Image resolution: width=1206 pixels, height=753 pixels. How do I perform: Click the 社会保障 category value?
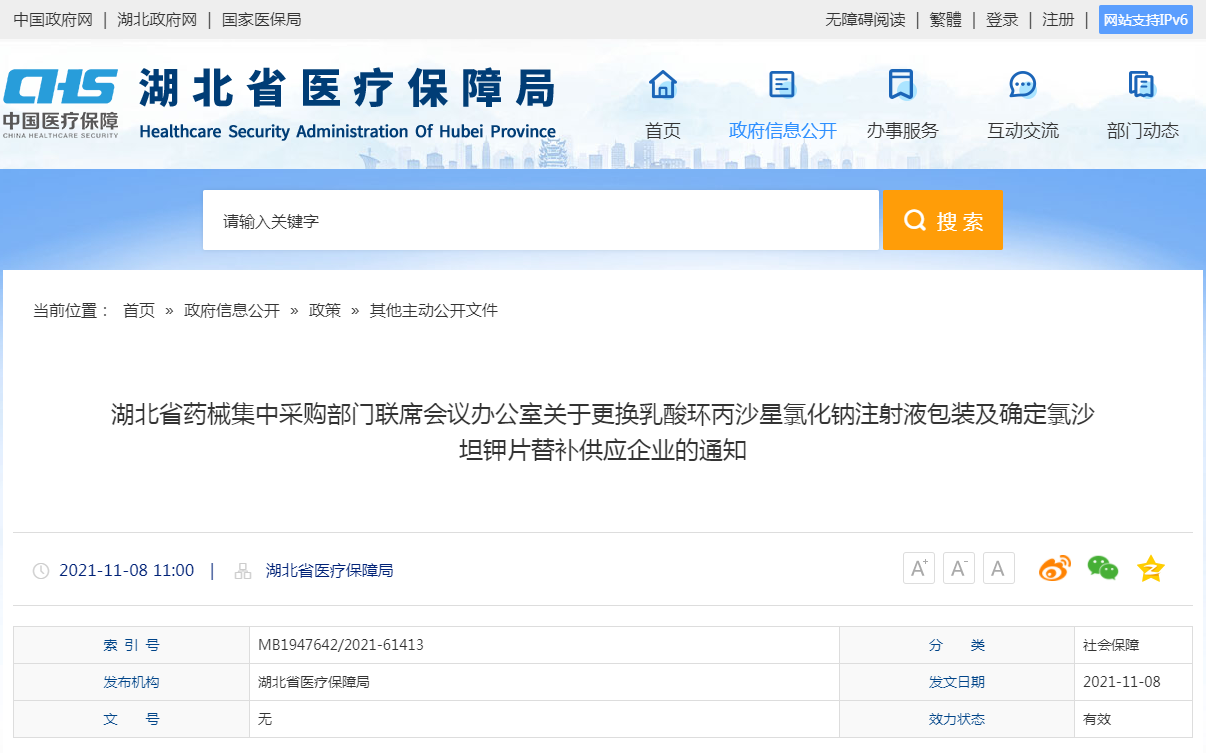tap(1111, 645)
